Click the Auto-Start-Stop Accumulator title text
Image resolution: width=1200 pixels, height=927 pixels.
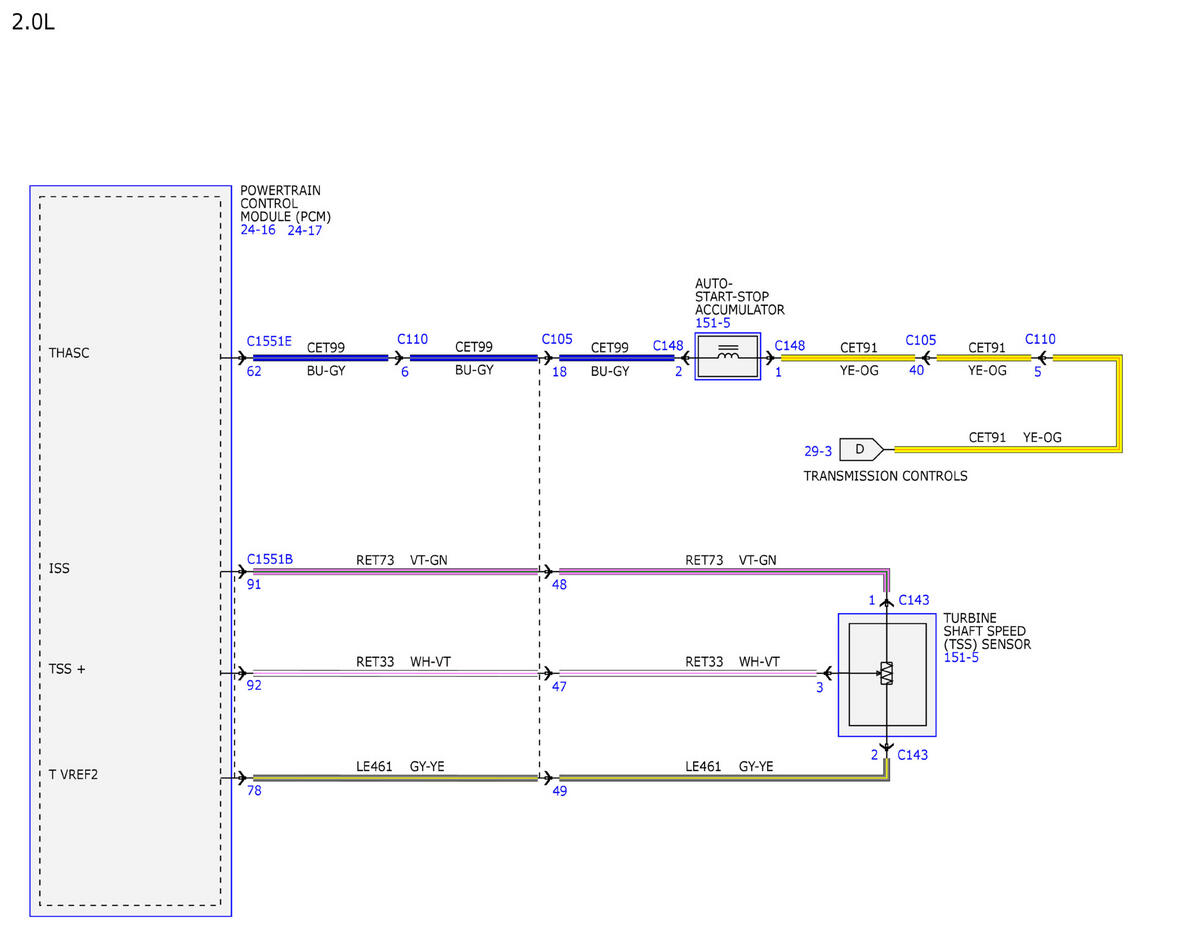740,297
